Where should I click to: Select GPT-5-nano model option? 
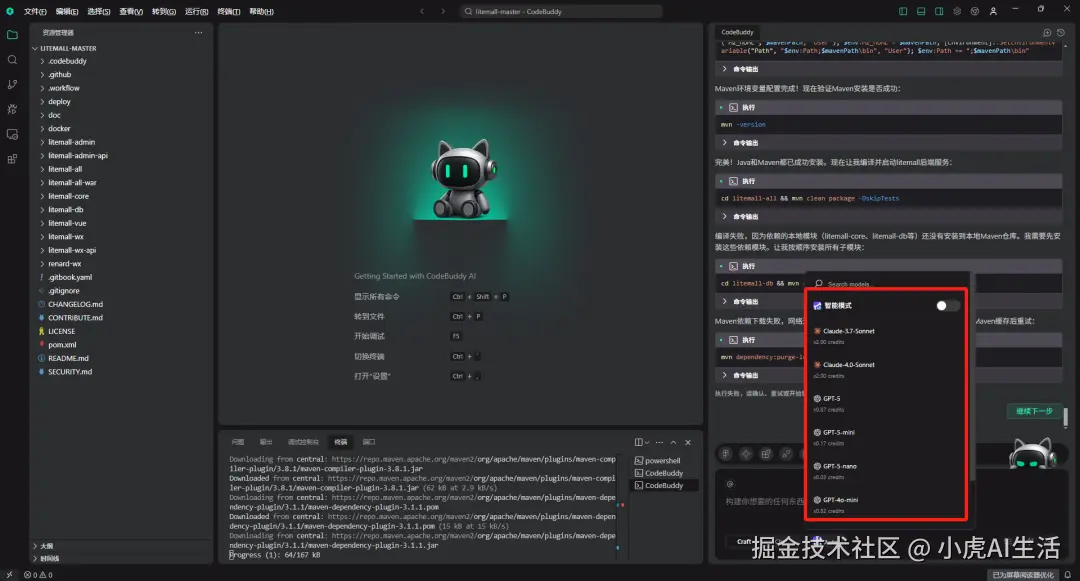tap(885, 471)
